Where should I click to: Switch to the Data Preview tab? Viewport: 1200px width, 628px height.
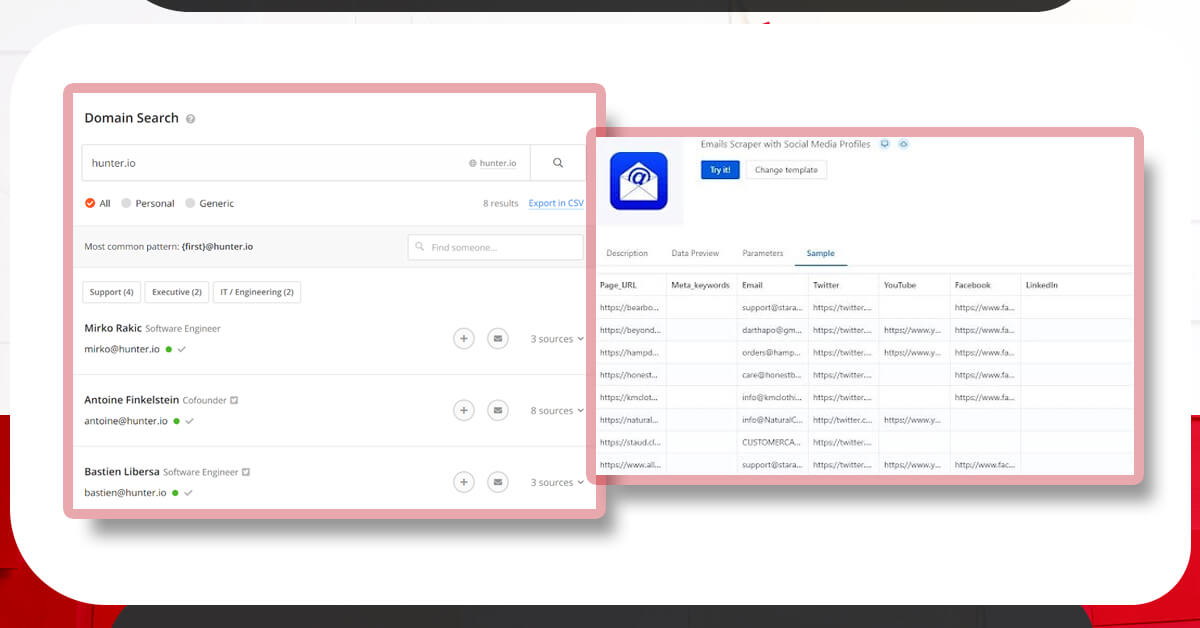coord(695,254)
